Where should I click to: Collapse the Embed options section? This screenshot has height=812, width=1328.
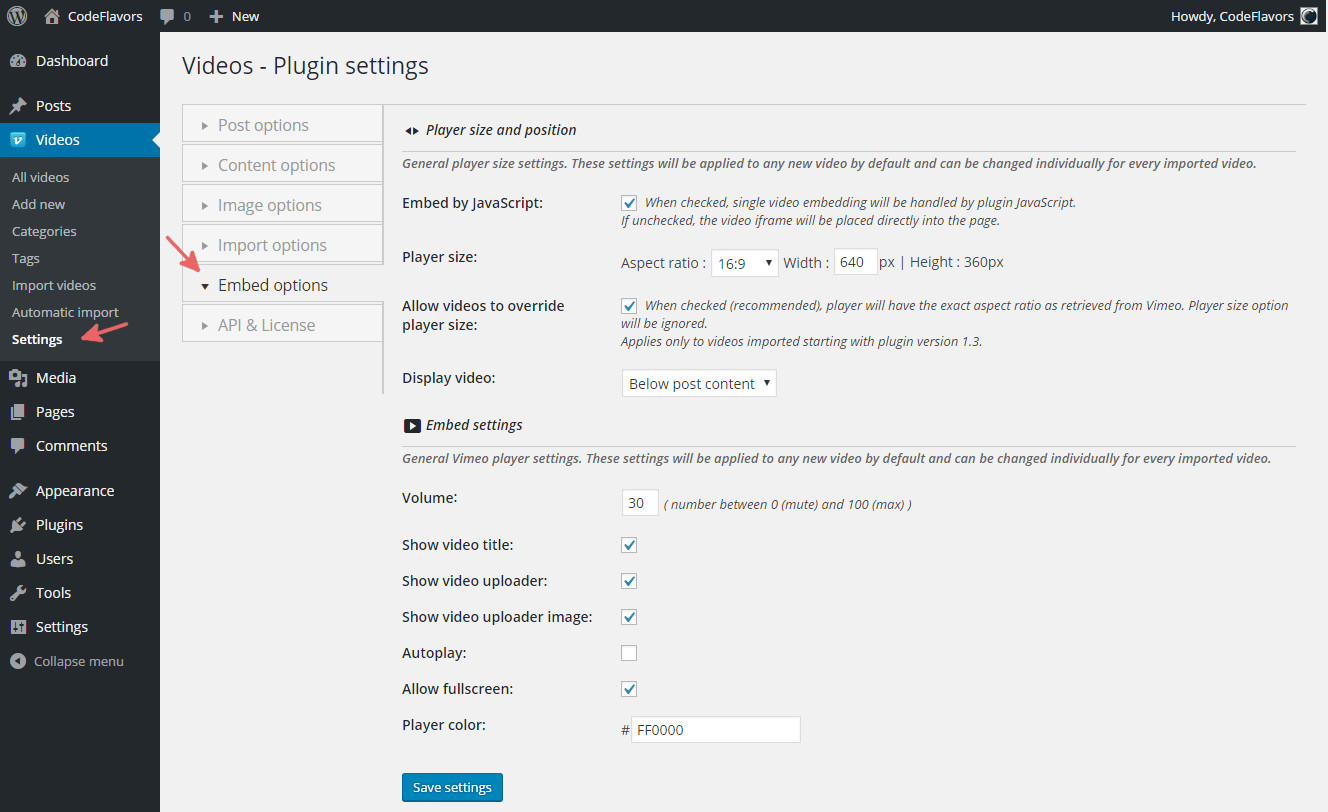(282, 285)
